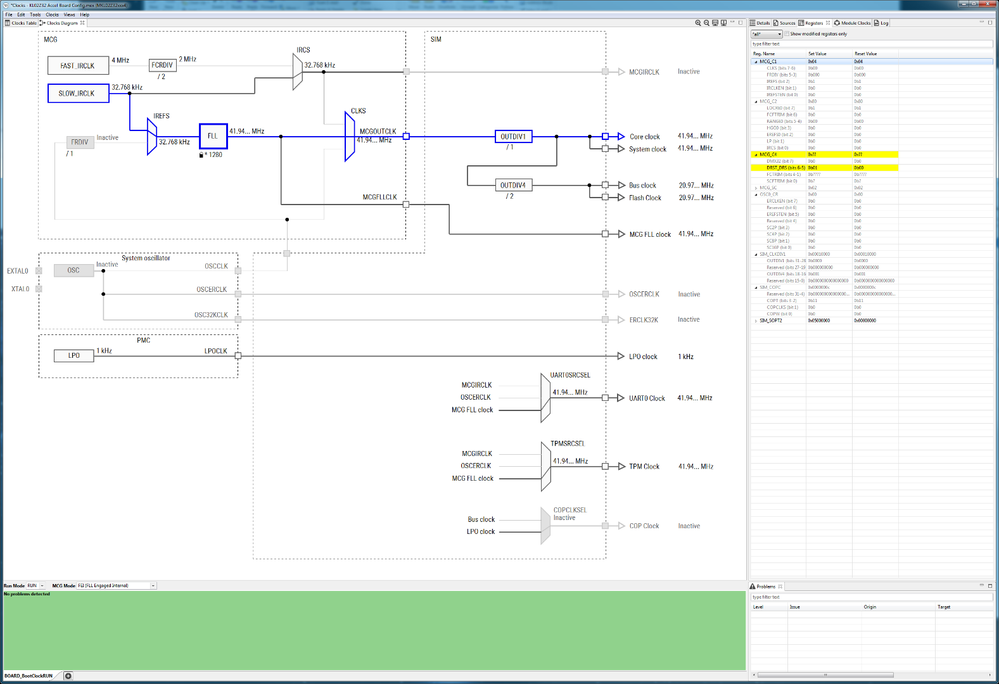999x684 pixels.
Task: Open the register filter "all" dropdown
Action: [766, 34]
